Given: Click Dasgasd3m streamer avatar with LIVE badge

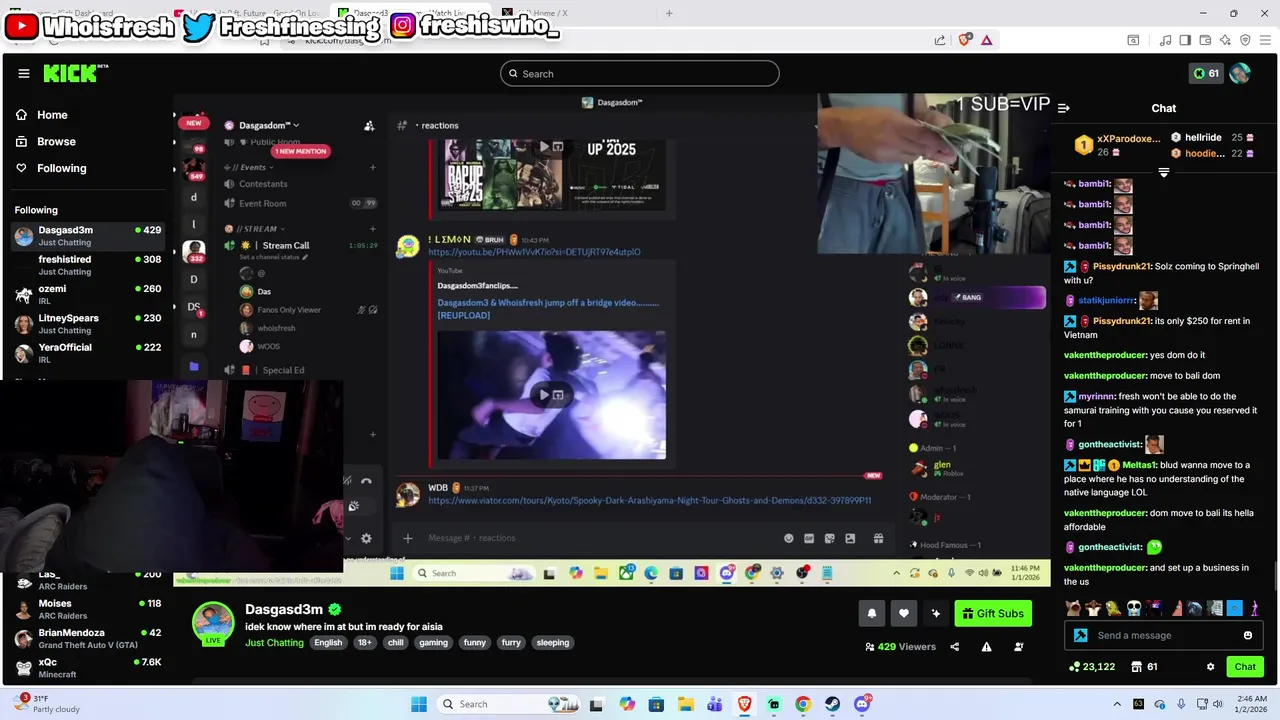Looking at the screenshot, I should [213, 623].
